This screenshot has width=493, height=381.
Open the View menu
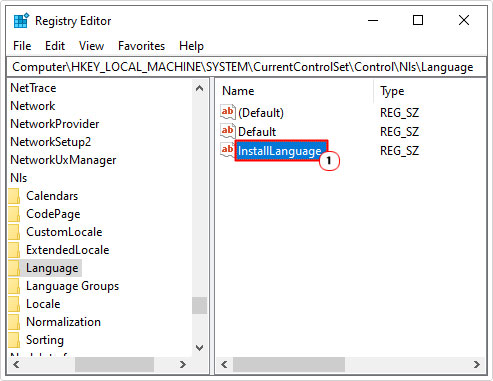pos(91,46)
